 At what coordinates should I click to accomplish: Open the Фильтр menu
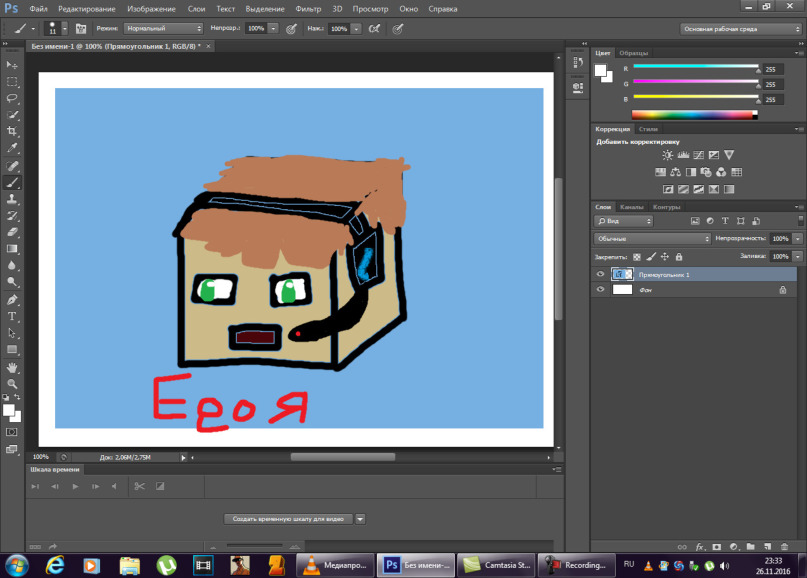coord(308,8)
